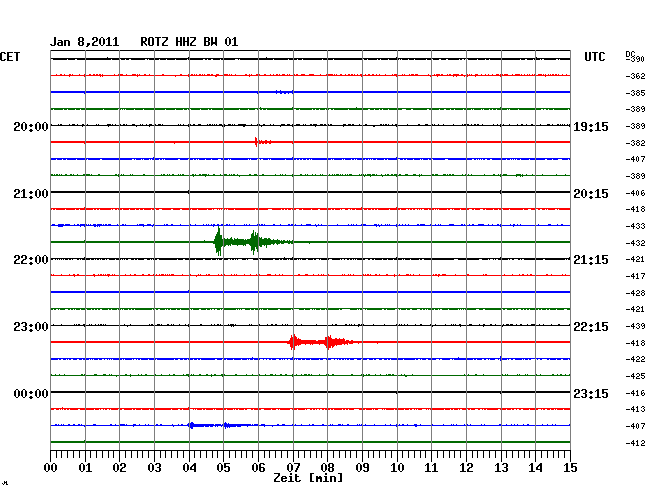Click the DC offset value "-422"
The width and height of the screenshot is (650, 494).
pos(635,359)
